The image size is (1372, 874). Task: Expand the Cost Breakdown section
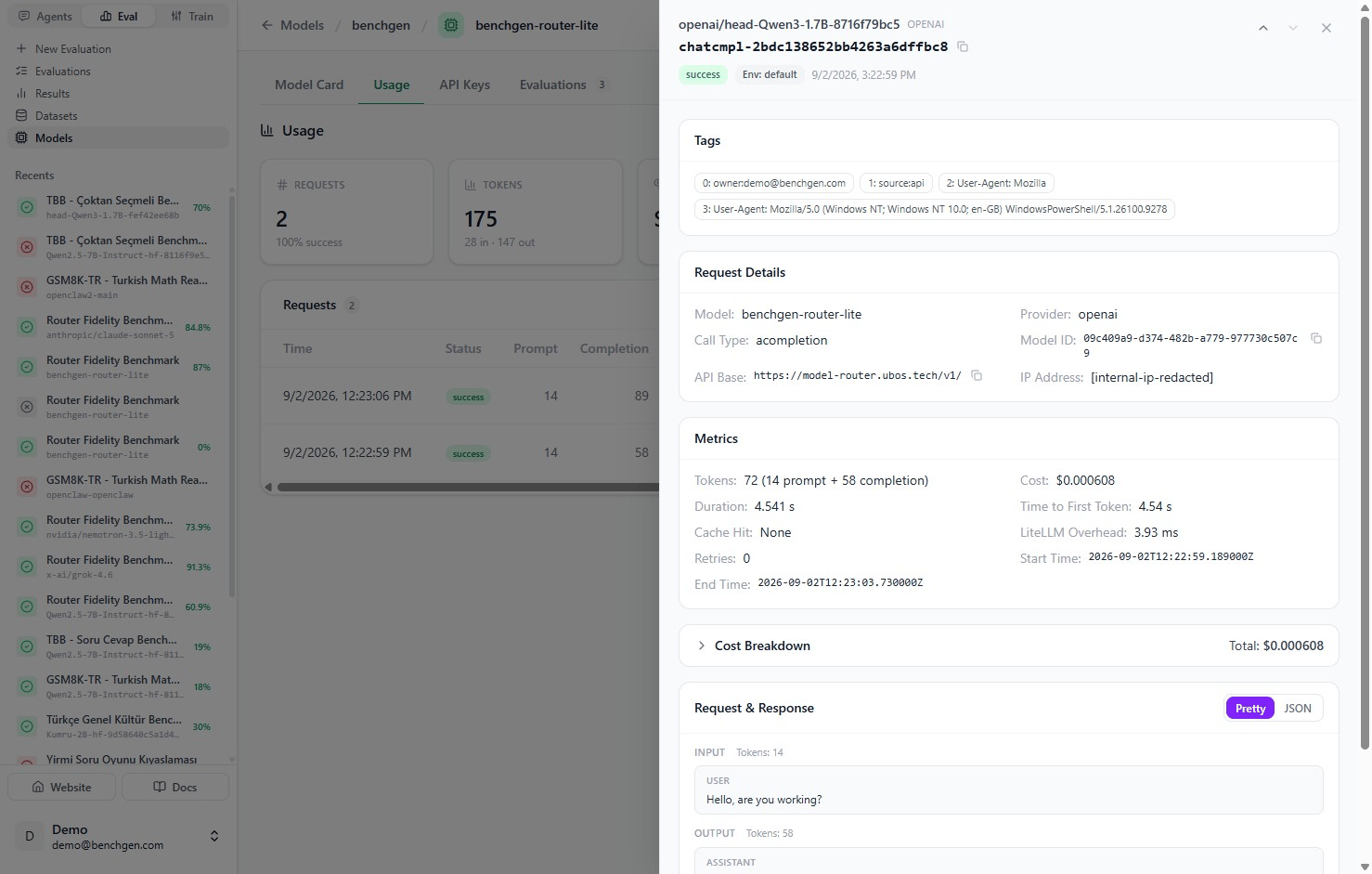[1009, 646]
